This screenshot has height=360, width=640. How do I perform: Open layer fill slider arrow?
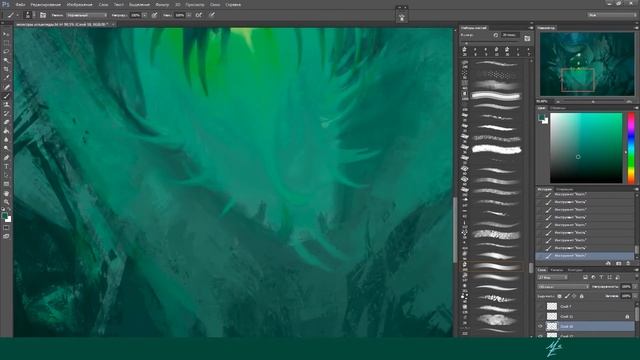(x=635, y=296)
